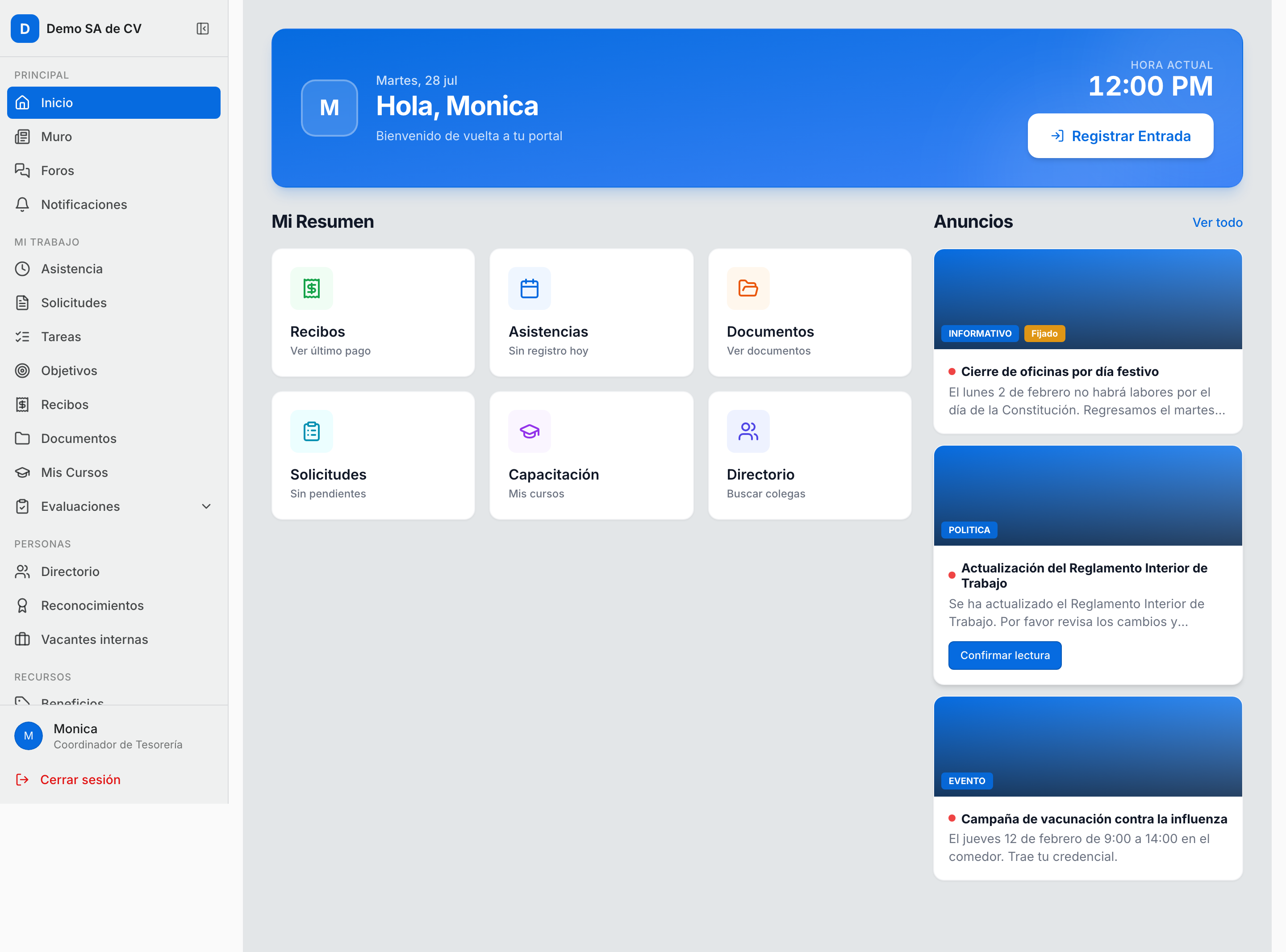This screenshot has height=952, width=1286.
Task: Click the Cerrar sesión logout icon
Action: click(x=22, y=780)
